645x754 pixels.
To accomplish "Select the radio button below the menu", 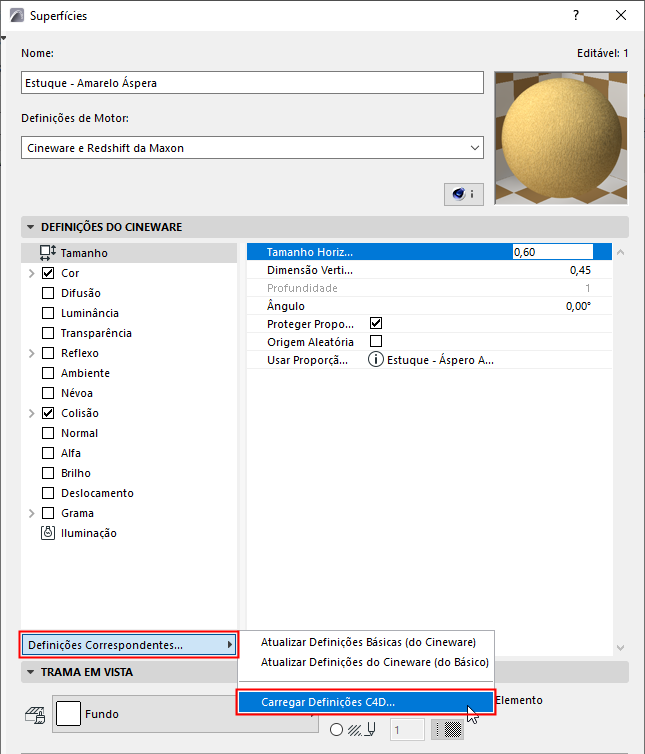I will coord(337,730).
